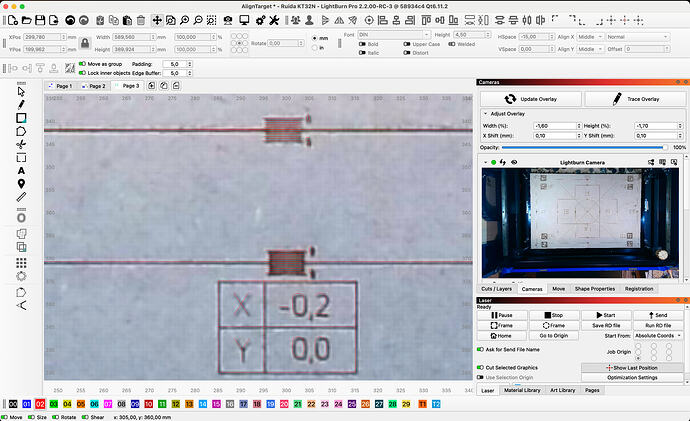Toggle Lock inner objects switch

coord(82,73)
